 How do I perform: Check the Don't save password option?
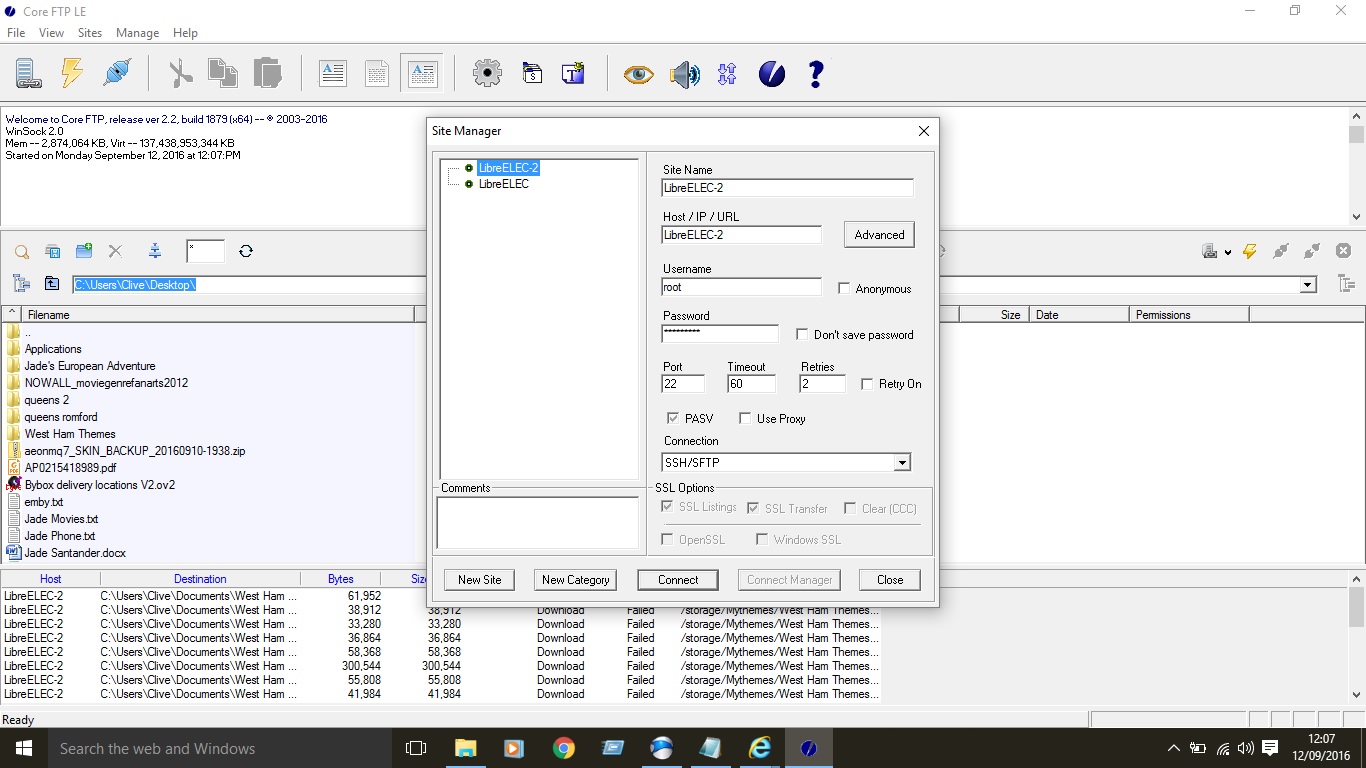pos(802,335)
